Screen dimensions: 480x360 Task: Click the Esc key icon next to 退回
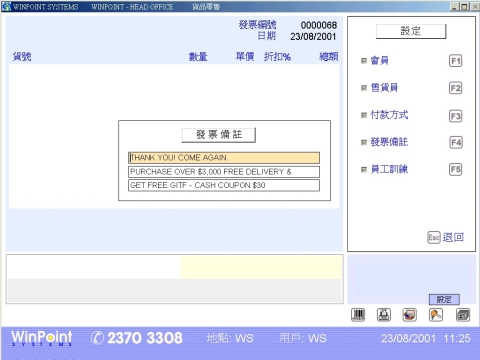click(434, 237)
